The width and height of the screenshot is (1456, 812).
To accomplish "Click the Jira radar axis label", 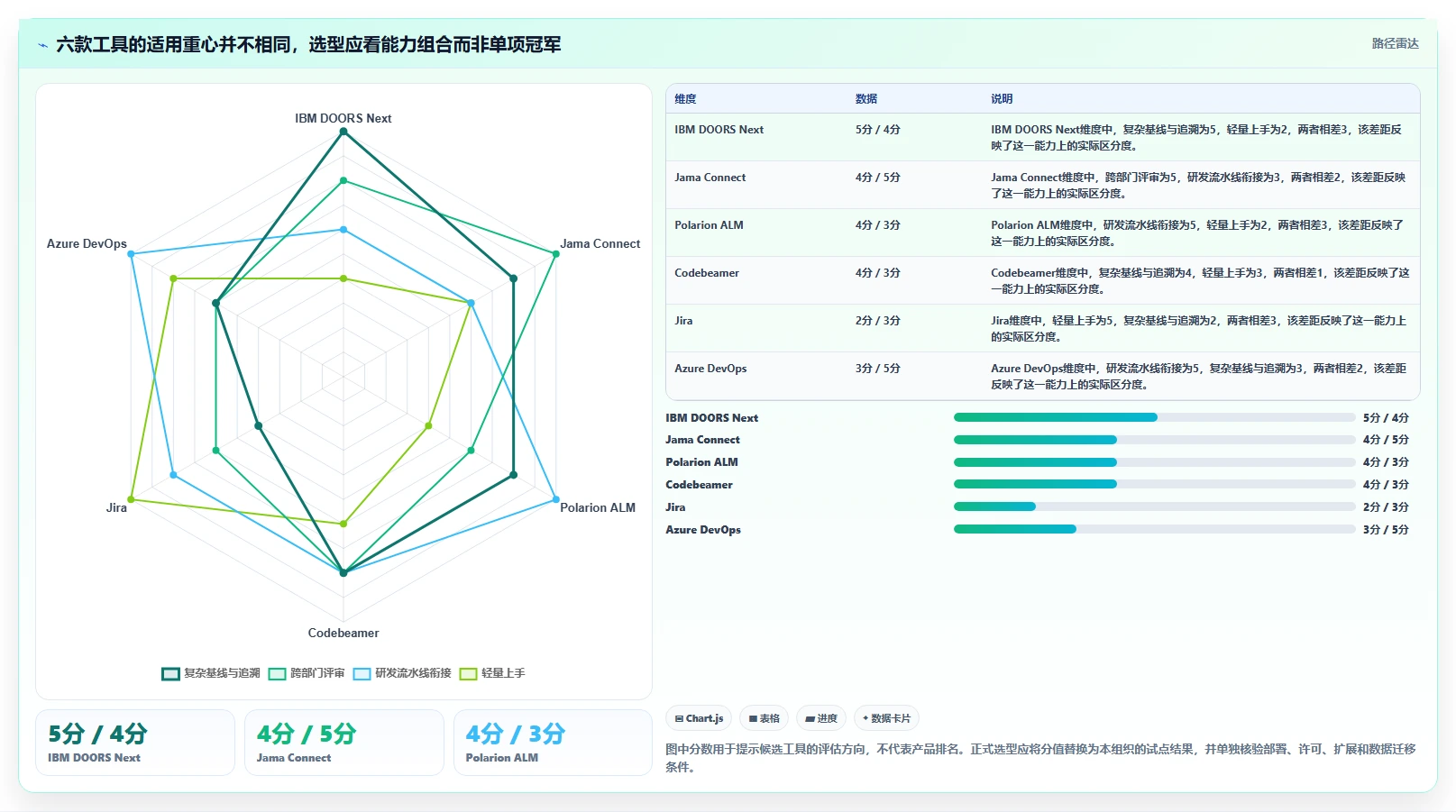I will (x=116, y=507).
